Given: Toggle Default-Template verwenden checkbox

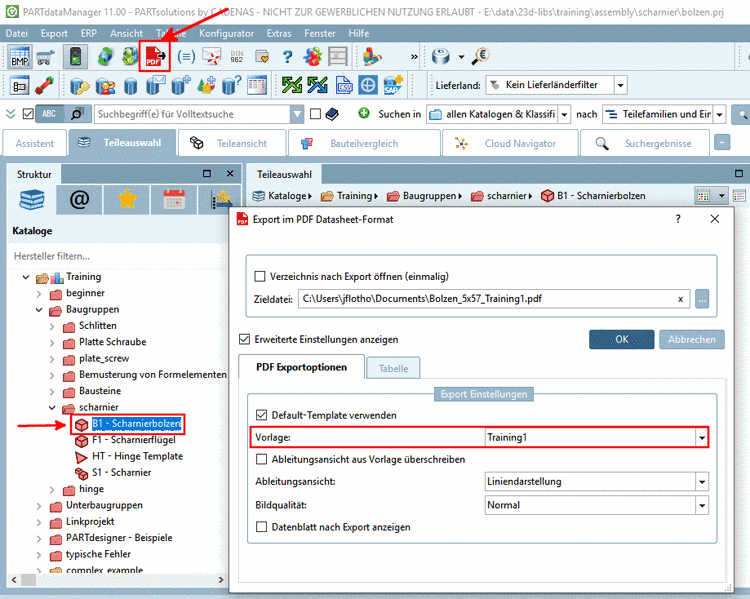Looking at the screenshot, I should pyautogui.click(x=262, y=415).
